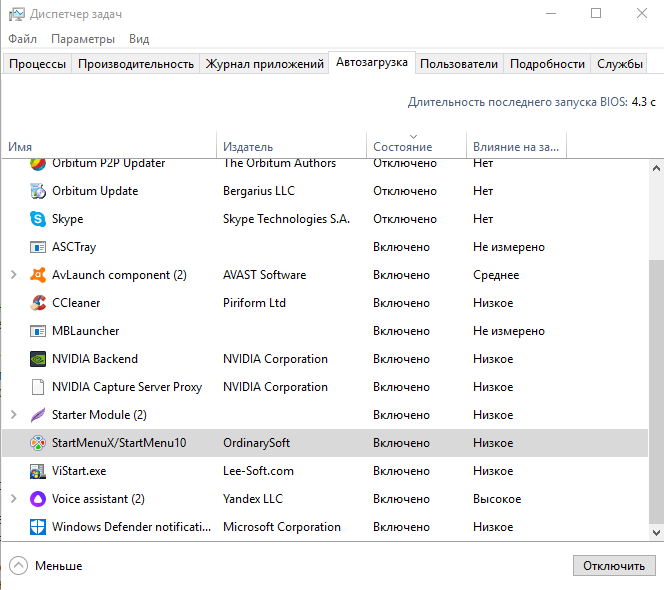The image size is (664, 590).
Task: Click the Windows Defender shield icon
Action: click(38, 526)
